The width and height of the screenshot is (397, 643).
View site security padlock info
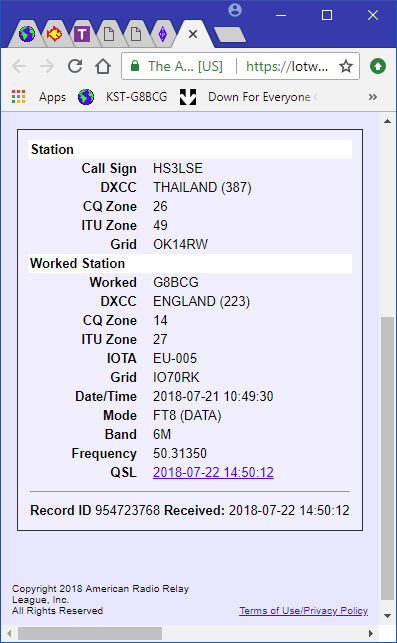click(135, 66)
